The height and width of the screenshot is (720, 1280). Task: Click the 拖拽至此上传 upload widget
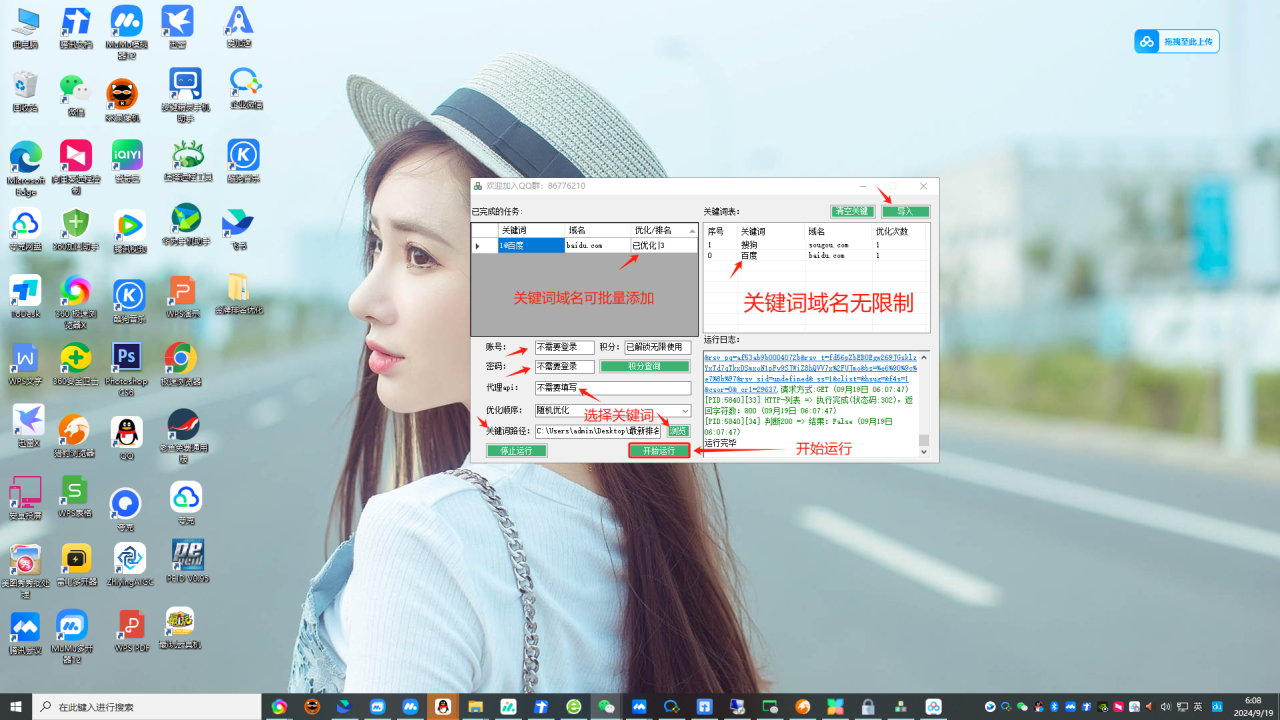pos(1176,41)
